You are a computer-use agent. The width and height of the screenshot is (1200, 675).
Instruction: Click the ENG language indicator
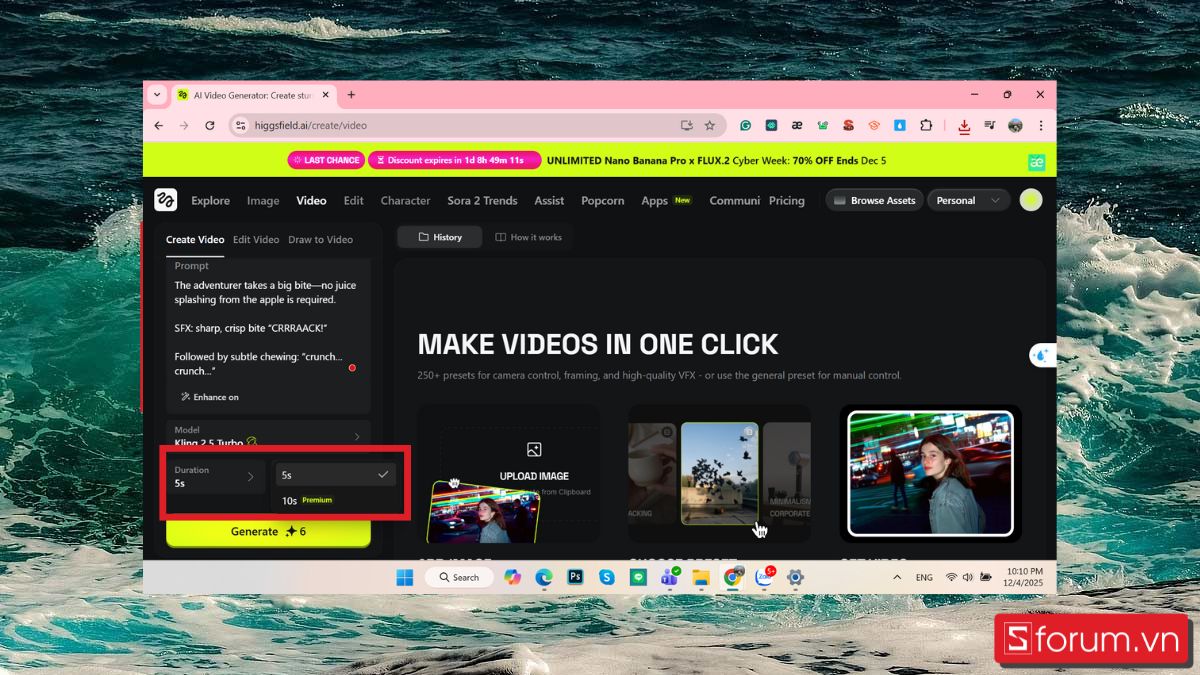point(924,577)
